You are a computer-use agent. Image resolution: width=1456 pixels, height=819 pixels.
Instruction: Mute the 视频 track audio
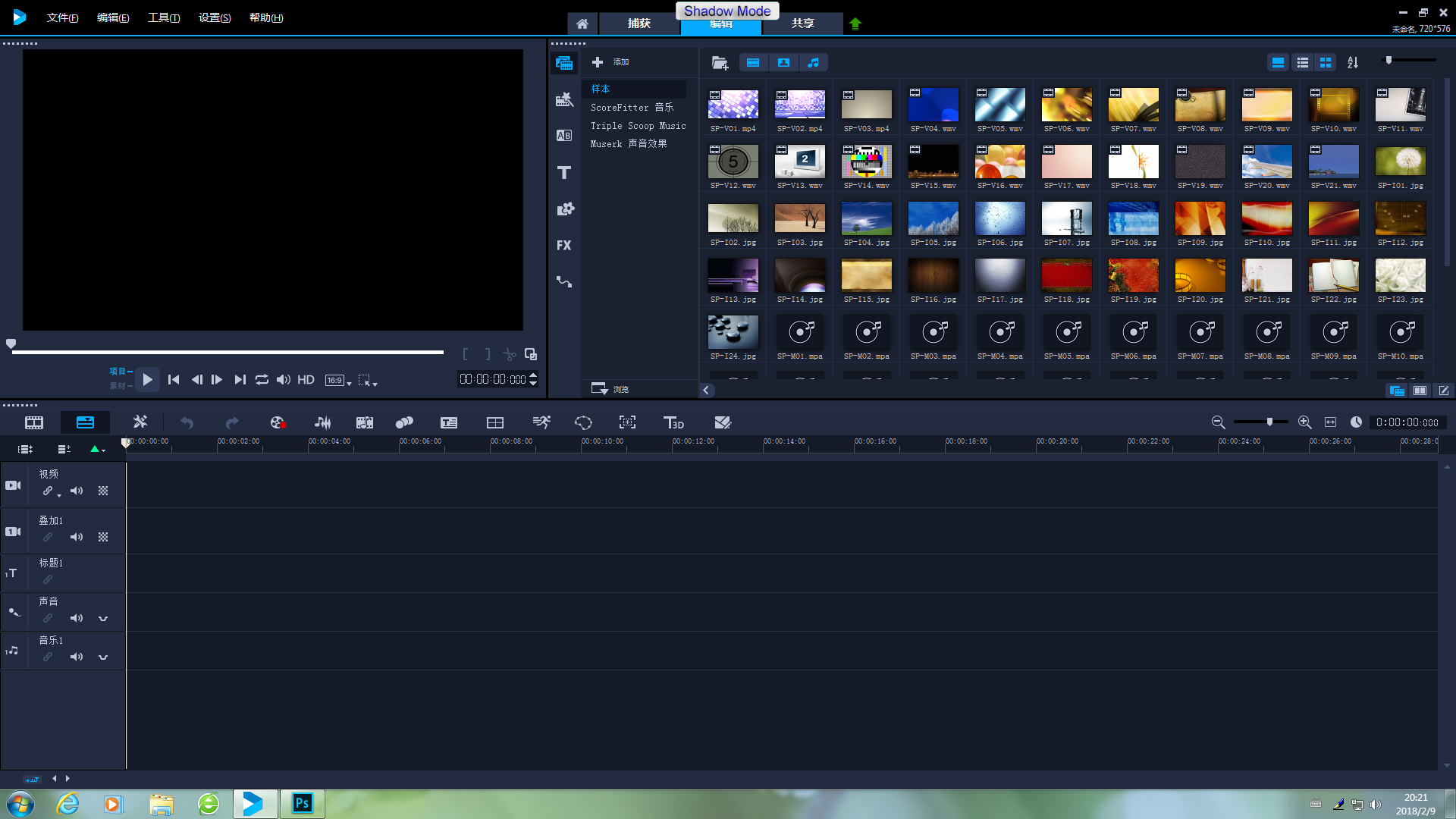(77, 491)
